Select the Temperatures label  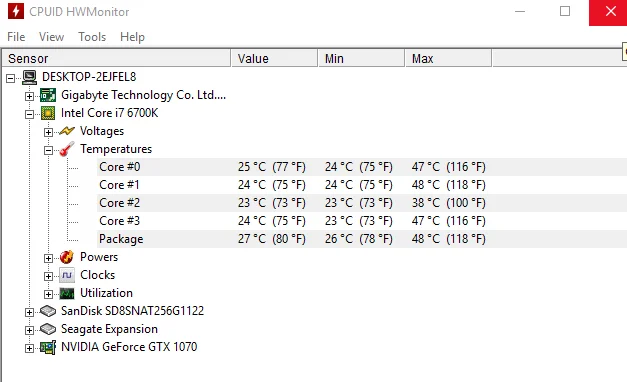[116, 149]
